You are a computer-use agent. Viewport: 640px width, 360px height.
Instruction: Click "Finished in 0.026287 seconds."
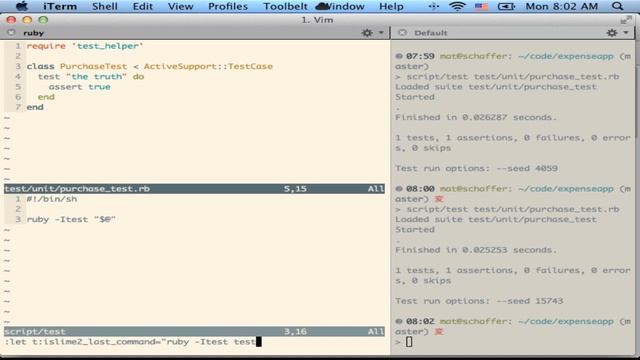476,118
